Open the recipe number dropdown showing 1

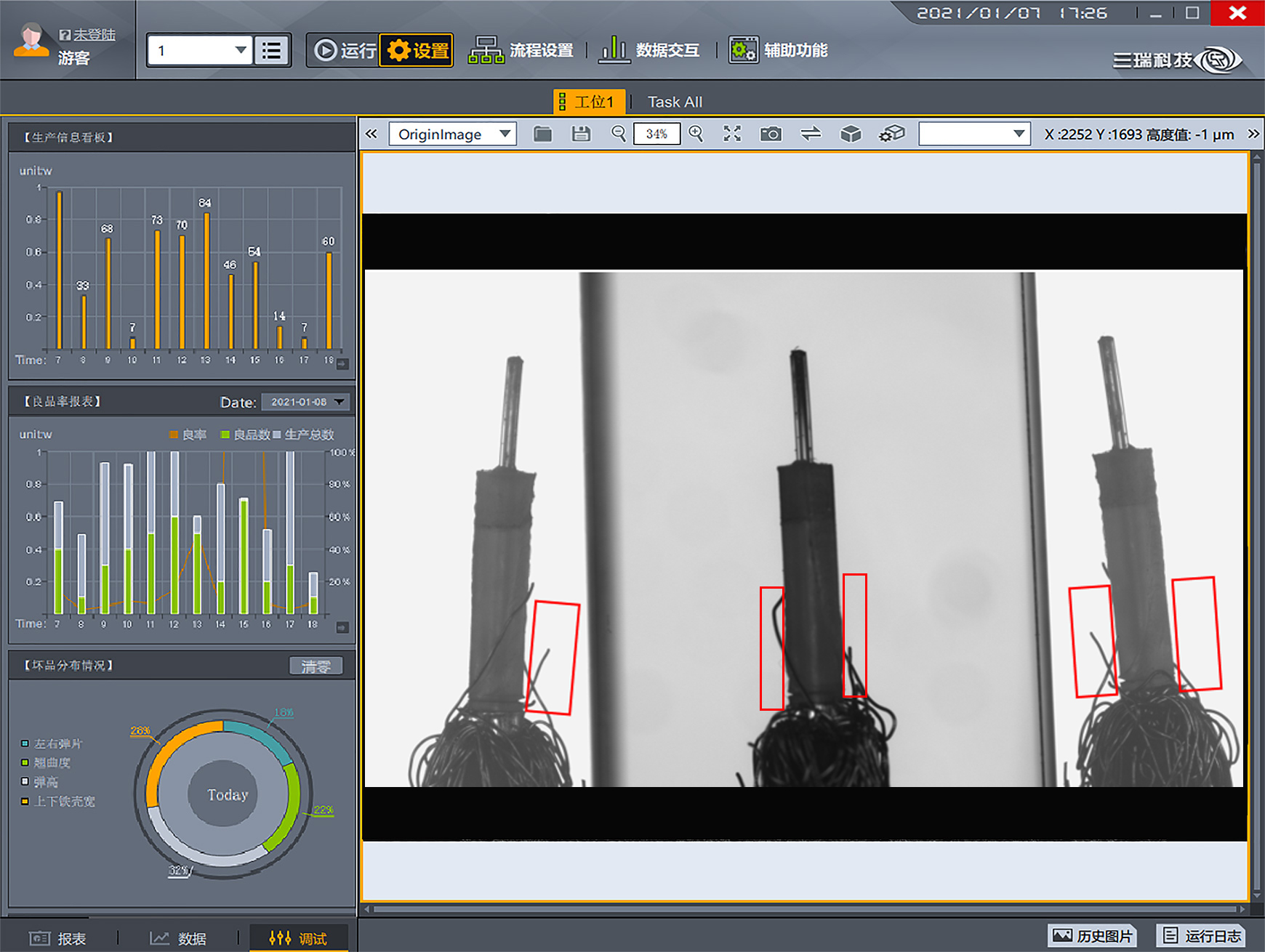click(x=199, y=51)
